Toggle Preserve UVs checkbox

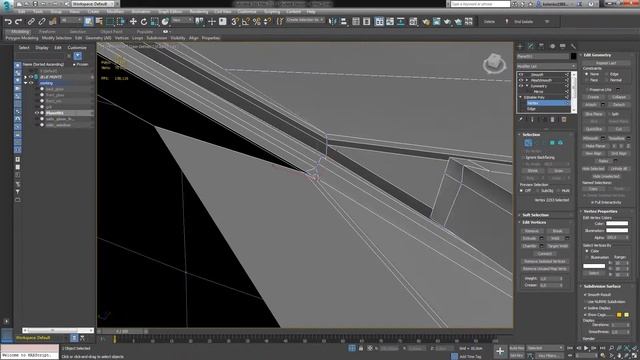click(x=587, y=89)
